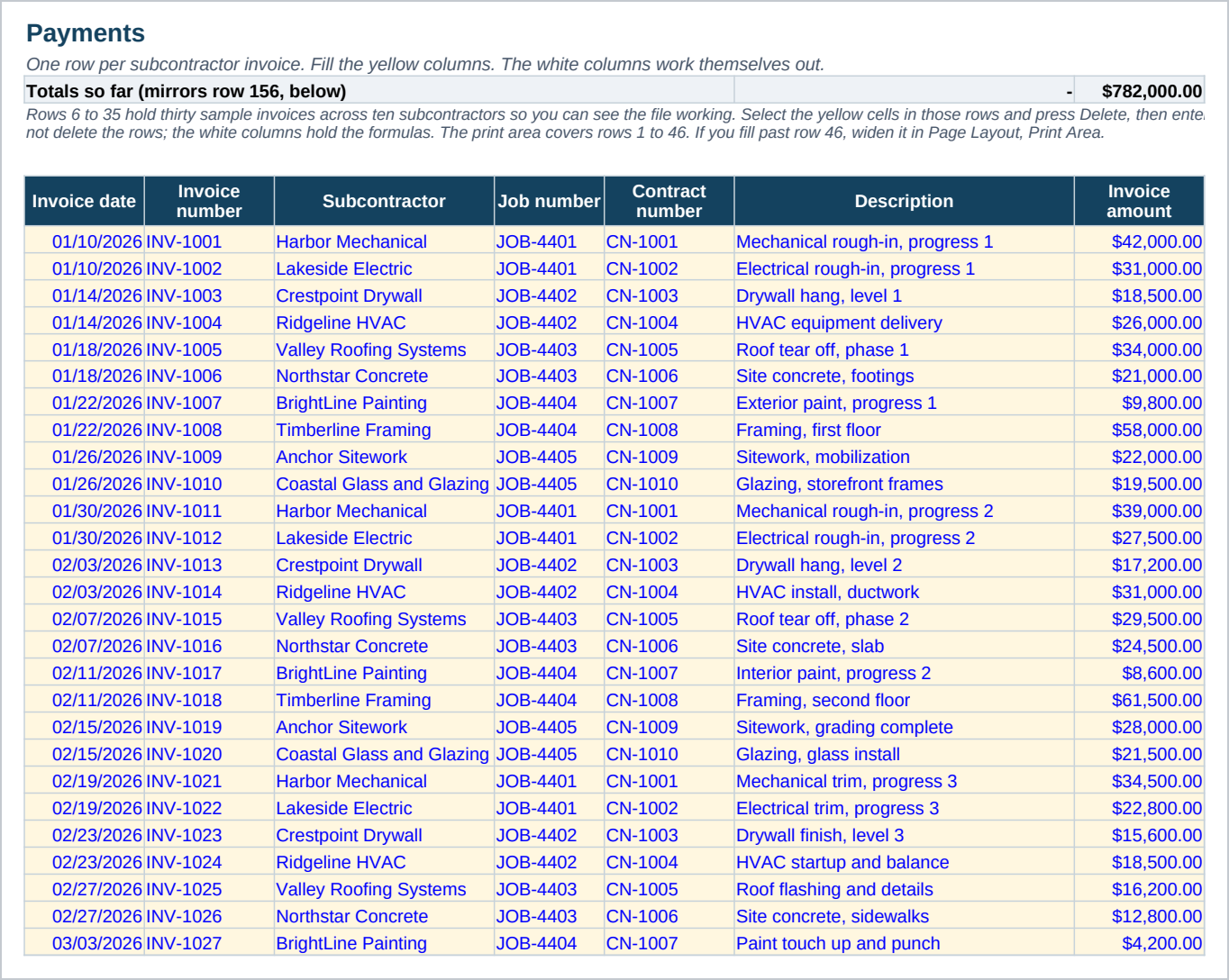Select the Description column header
This screenshot has height=980, width=1229.
pyautogui.click(x=904, y=201)
